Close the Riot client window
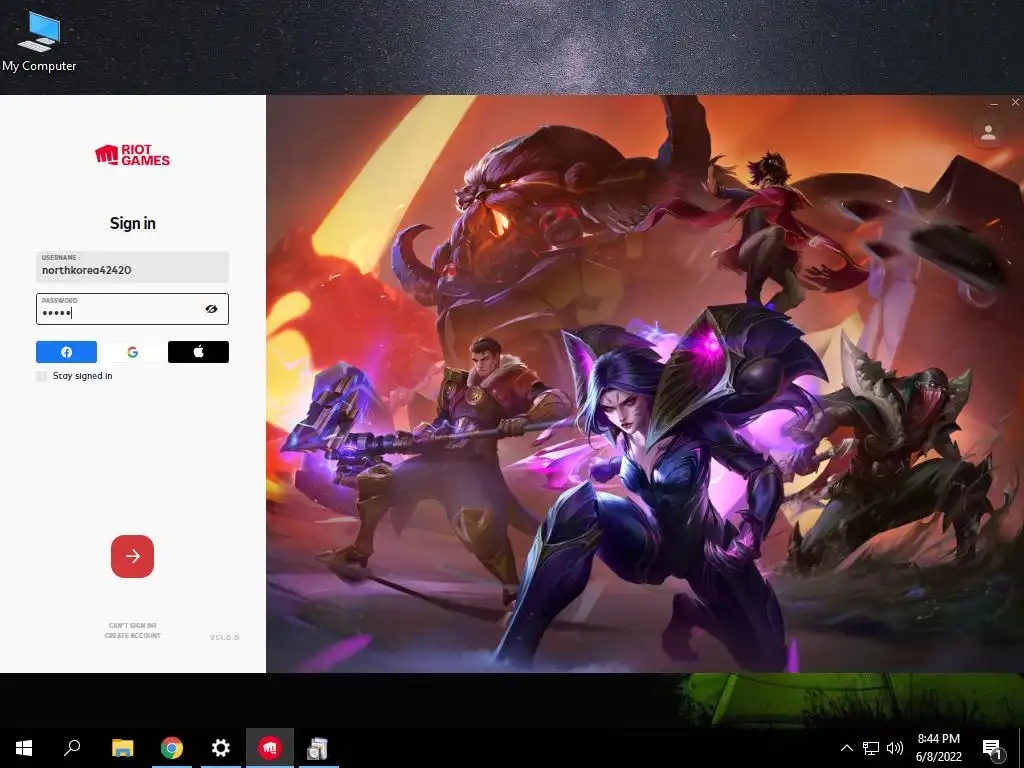 1015,103
